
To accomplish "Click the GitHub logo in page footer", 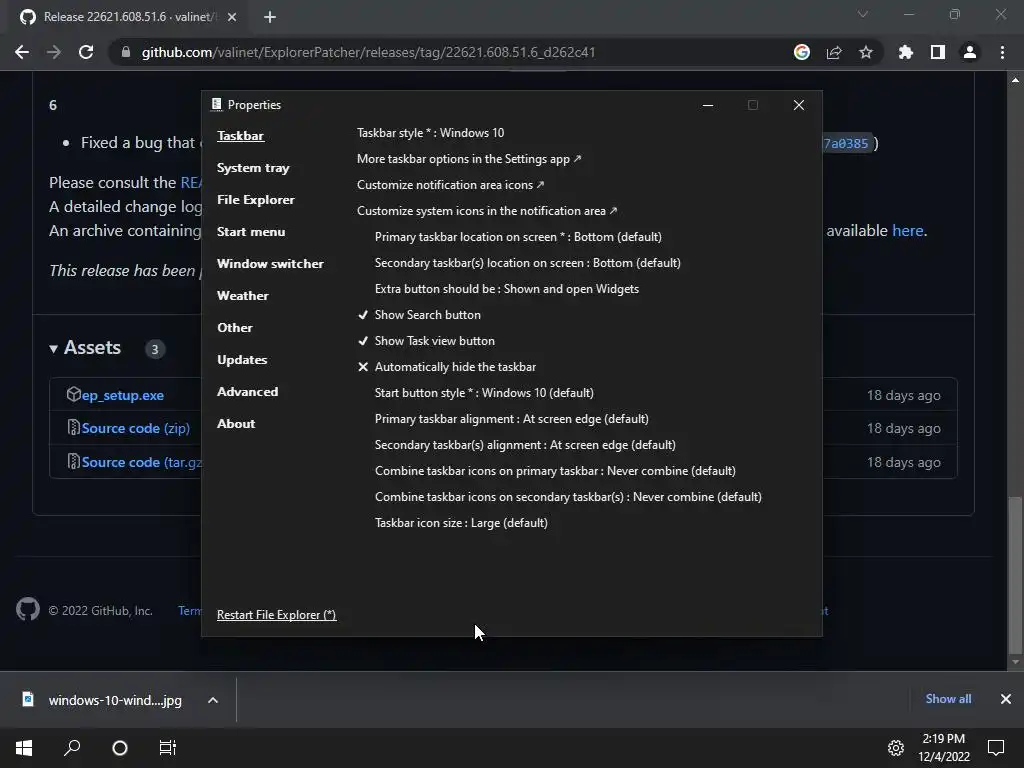I will tap(28, 609).
